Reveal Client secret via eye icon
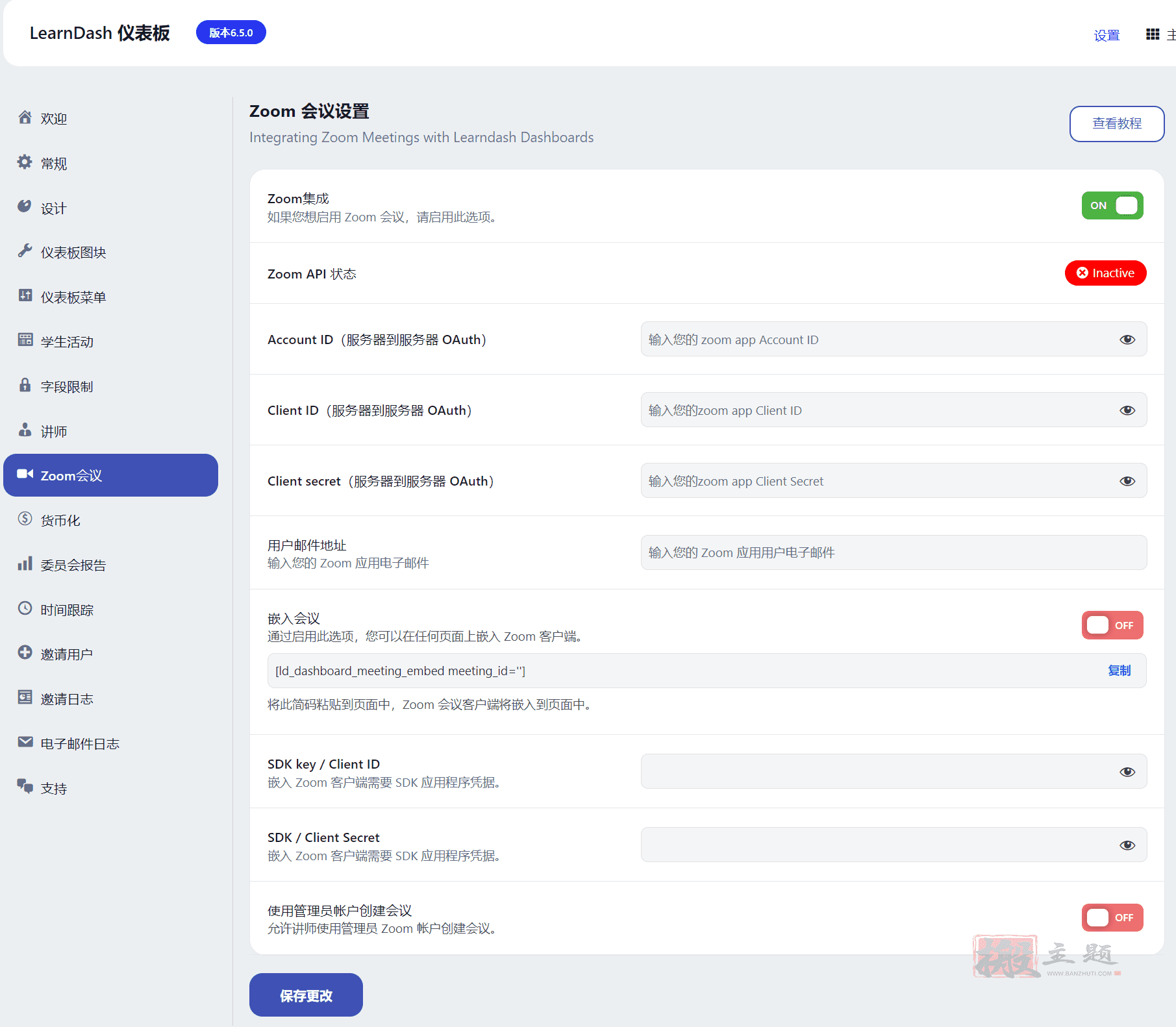This screenshot has height=1027, width=1176. (x=1127, y=481)
